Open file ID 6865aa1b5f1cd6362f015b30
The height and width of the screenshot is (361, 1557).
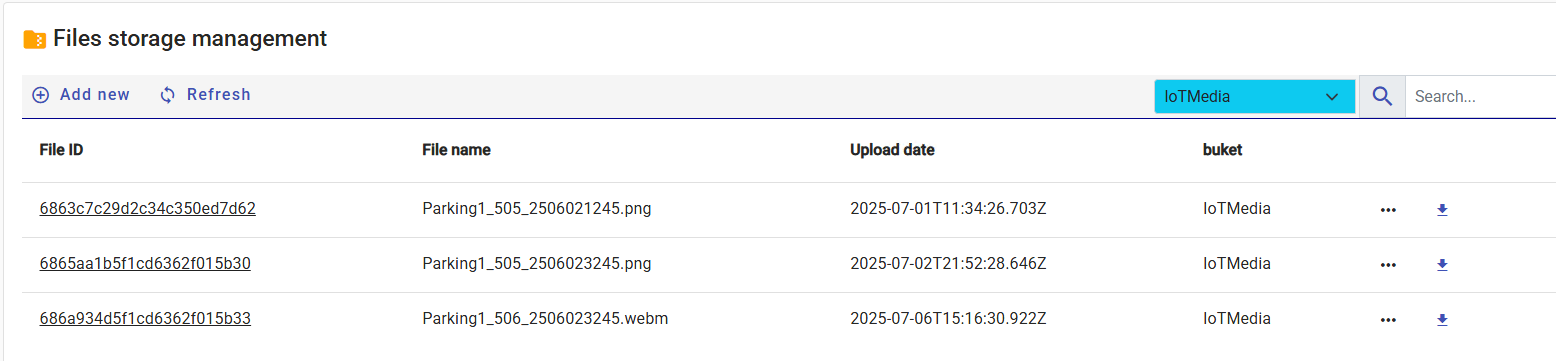(145, 264)
